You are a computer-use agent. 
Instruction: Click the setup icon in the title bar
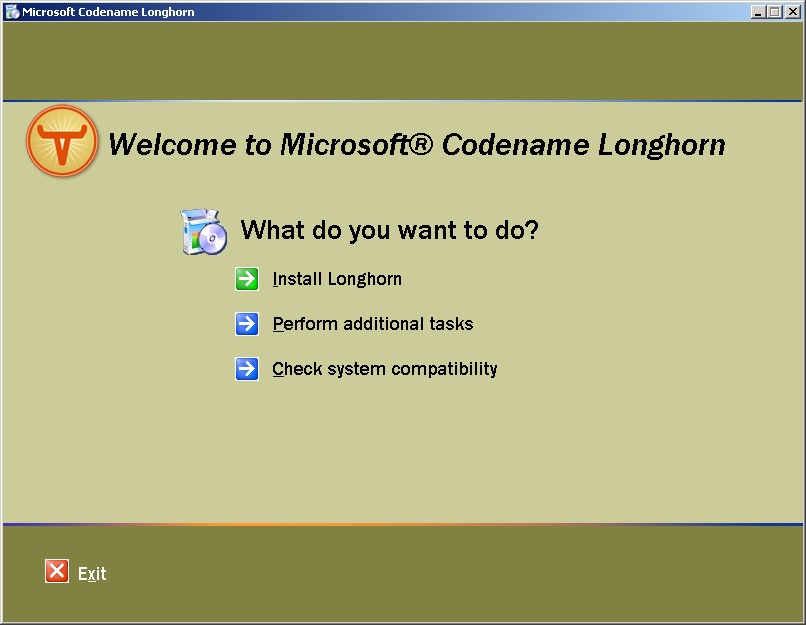click(x=12, y=12)
